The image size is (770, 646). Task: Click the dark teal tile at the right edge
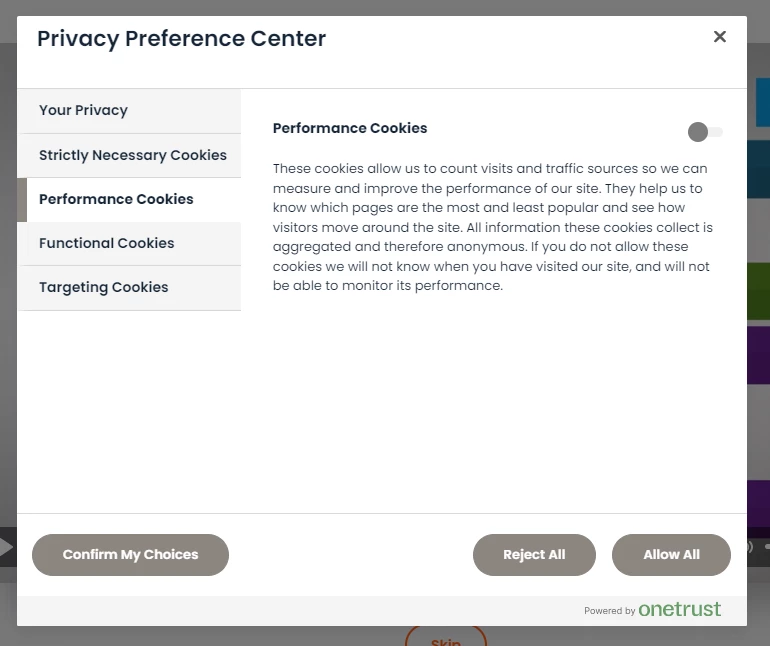point(759,168)
